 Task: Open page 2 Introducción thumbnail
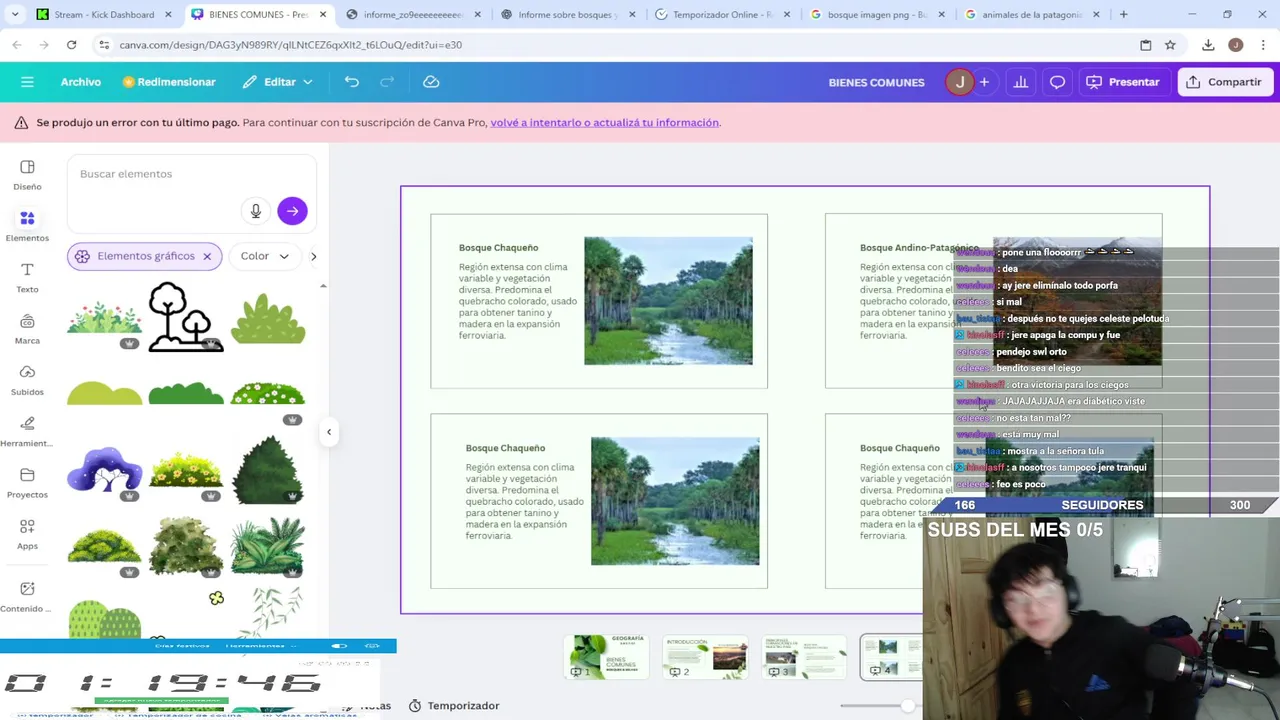[706, 657]
